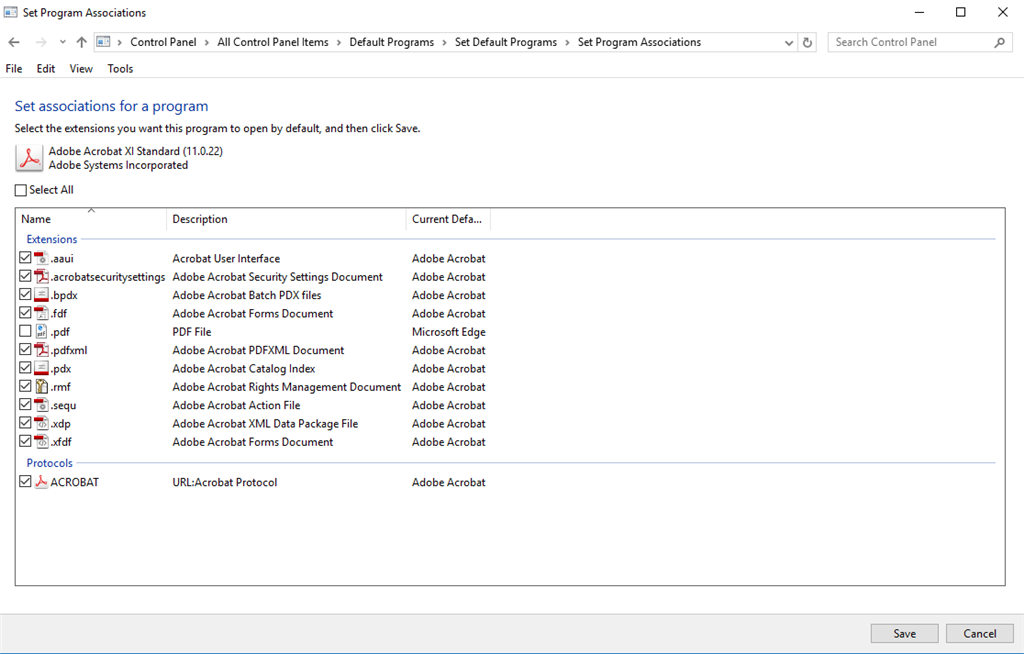The width and height of the screenshot is (1024, 654).
Task: Click the search magnifier icon
Action: pyautogui.click(x=999, y=42)
